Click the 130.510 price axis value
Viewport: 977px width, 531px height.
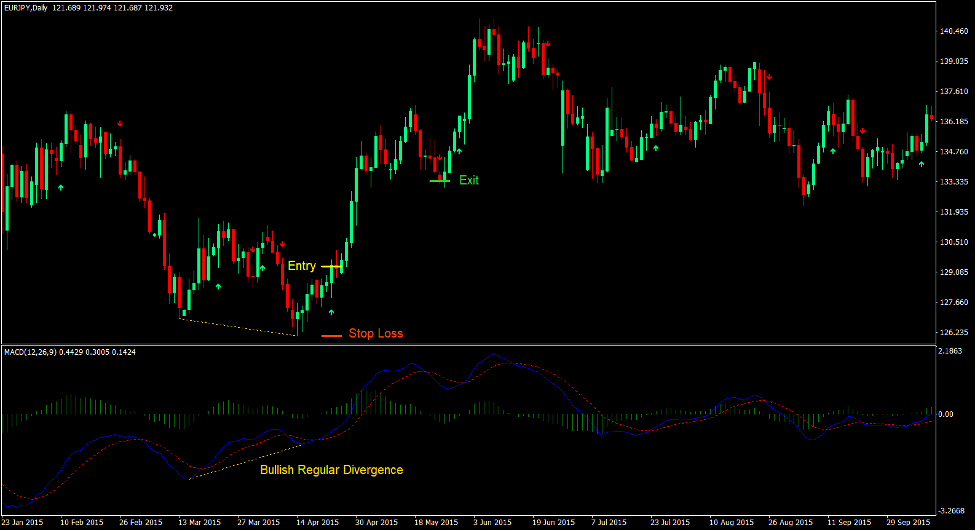click(x=954, y=242)
